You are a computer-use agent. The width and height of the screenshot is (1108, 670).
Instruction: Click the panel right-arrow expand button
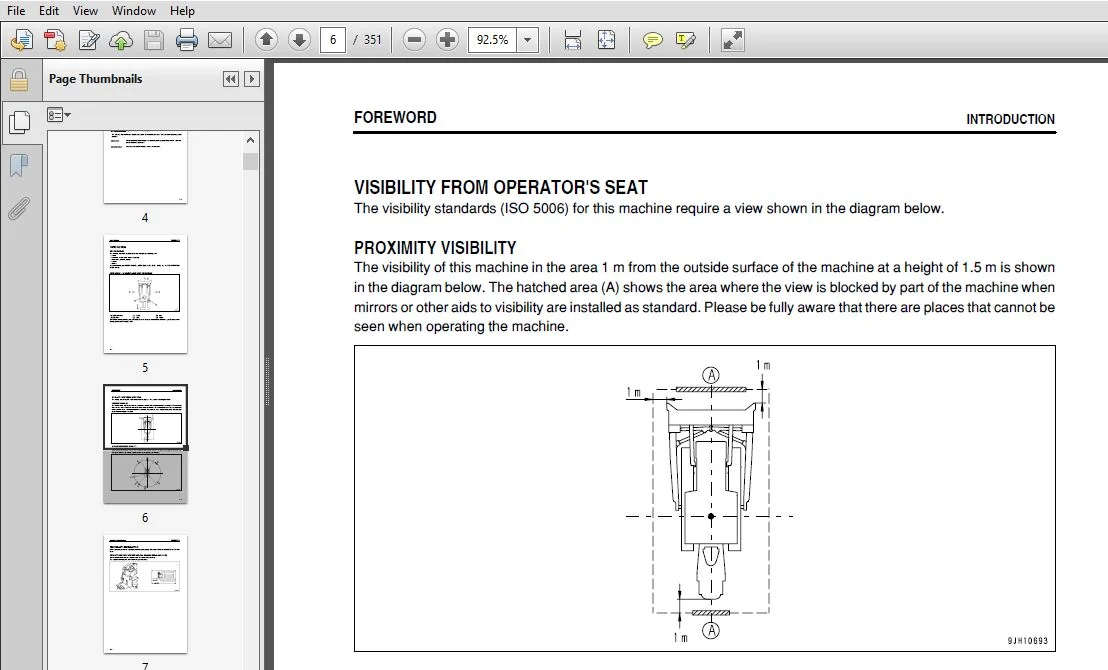(x=252, y=79)
